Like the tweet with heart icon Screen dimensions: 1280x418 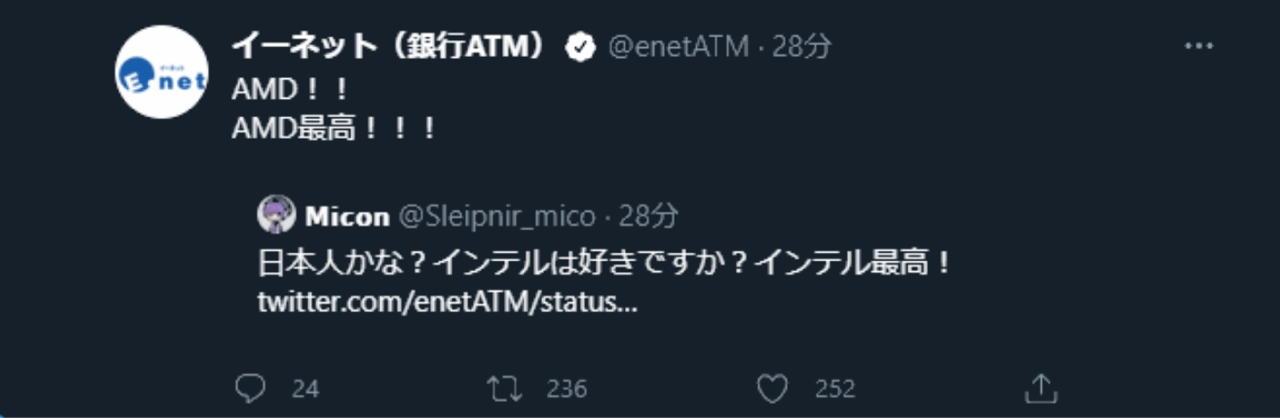[771, 388]
